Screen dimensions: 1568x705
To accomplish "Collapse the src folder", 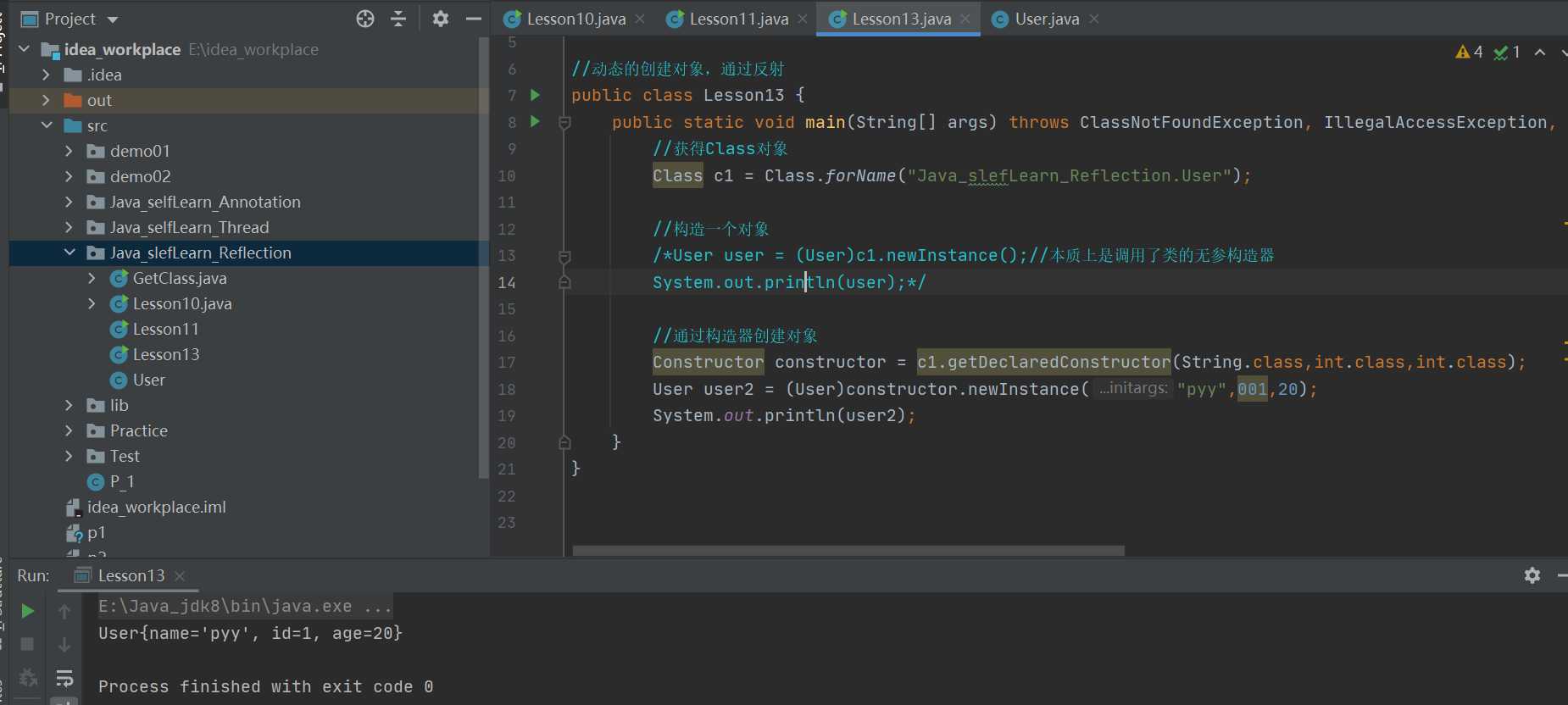I will click(47, 125).
